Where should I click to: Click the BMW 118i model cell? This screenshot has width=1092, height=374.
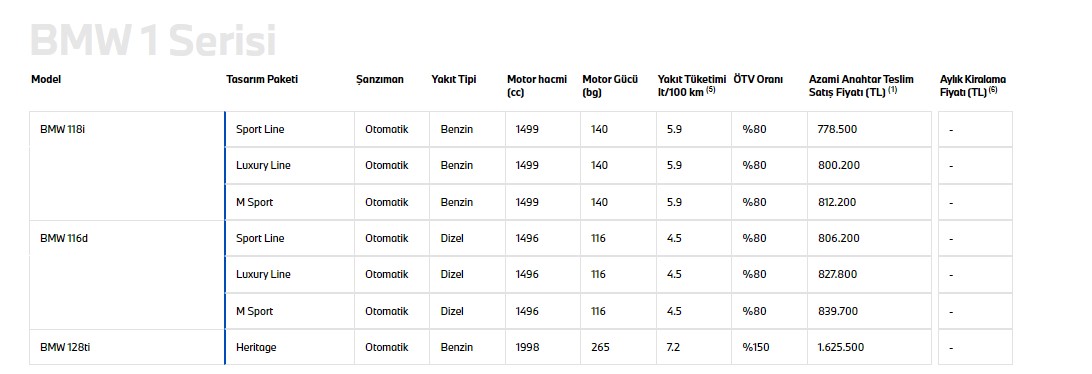tap(127, 166)
